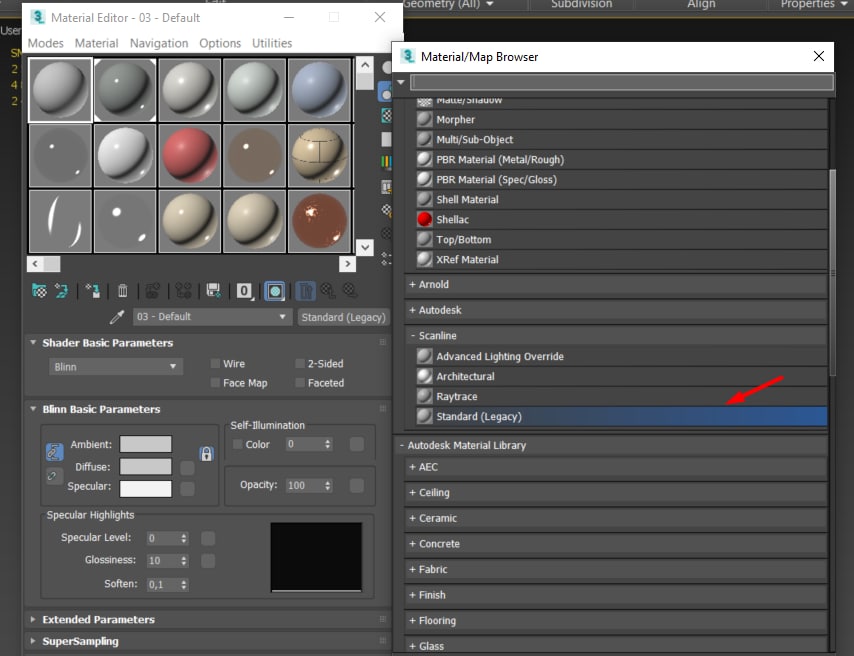Click the Specular color swatch
Screen dimensions: 854x656
(x=145, y=488)
